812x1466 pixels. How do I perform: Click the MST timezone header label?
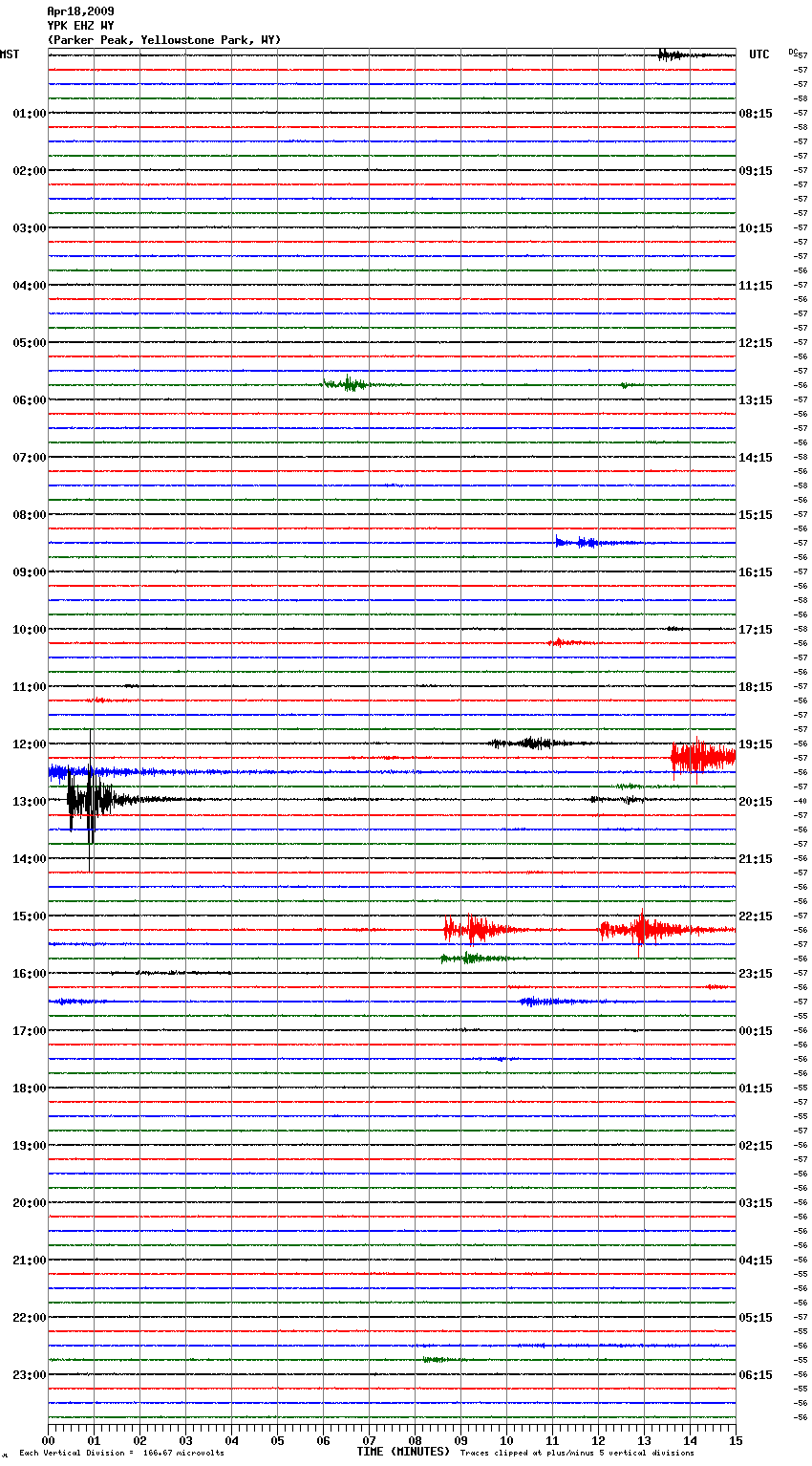(10, 54)
